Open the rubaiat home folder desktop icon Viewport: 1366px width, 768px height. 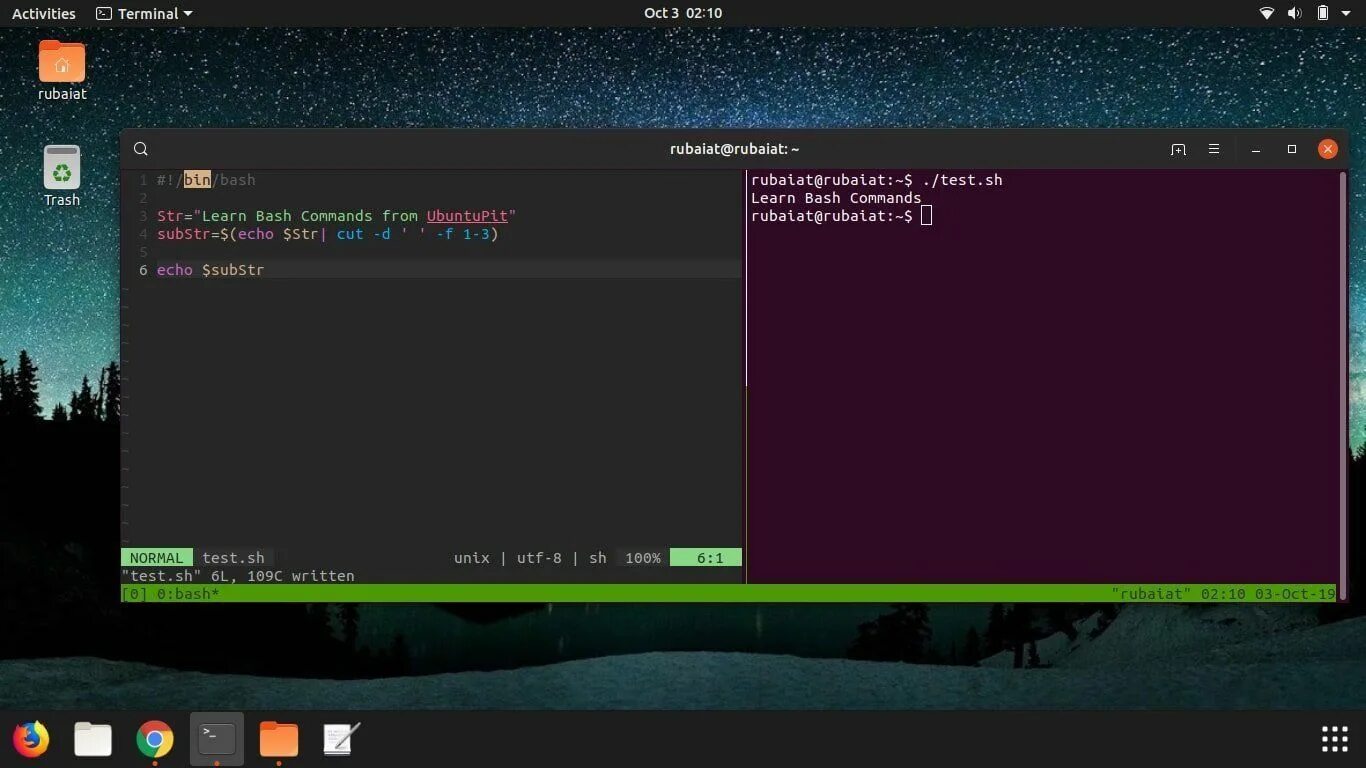pyautogui.click(x=62, y=70)
